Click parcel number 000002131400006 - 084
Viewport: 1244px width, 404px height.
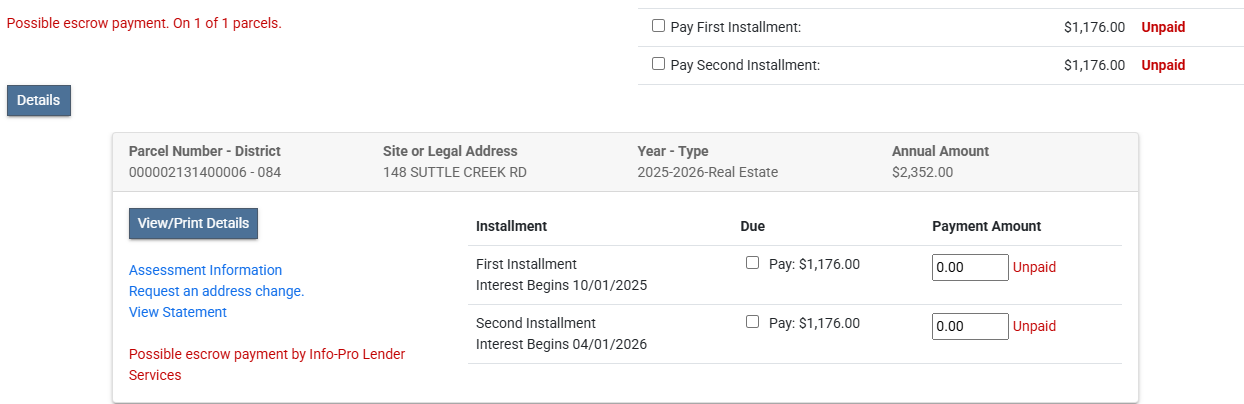pyautogui.click(x=205, y=172)
